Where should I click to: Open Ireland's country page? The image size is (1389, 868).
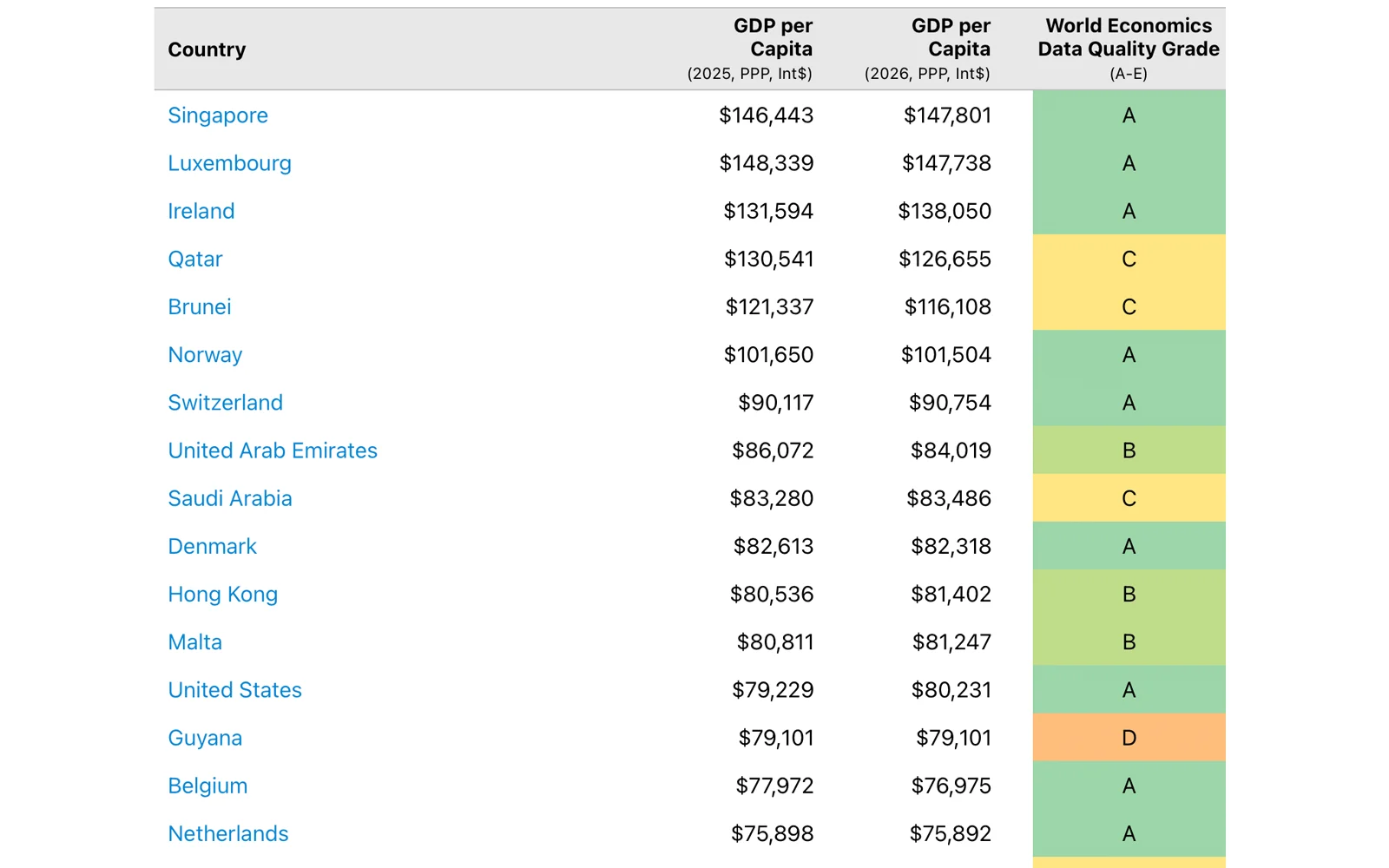(x=201, y=211)
